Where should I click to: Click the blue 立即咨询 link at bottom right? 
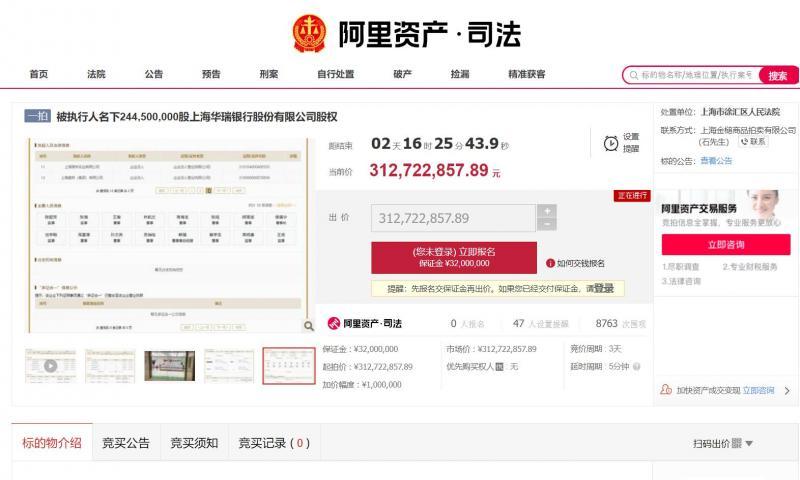tap(758, 390)
